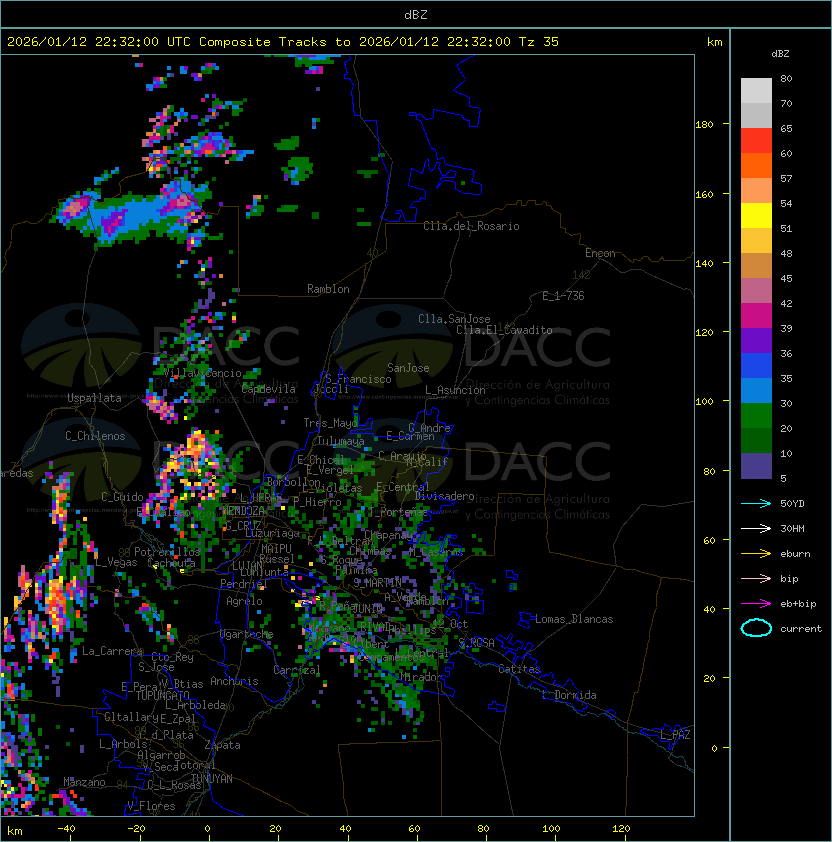The height and width of the screenshot is (842, 832).
Task: Select the orange swatch between 60 and 57
Action: click(x=756, y=165)
